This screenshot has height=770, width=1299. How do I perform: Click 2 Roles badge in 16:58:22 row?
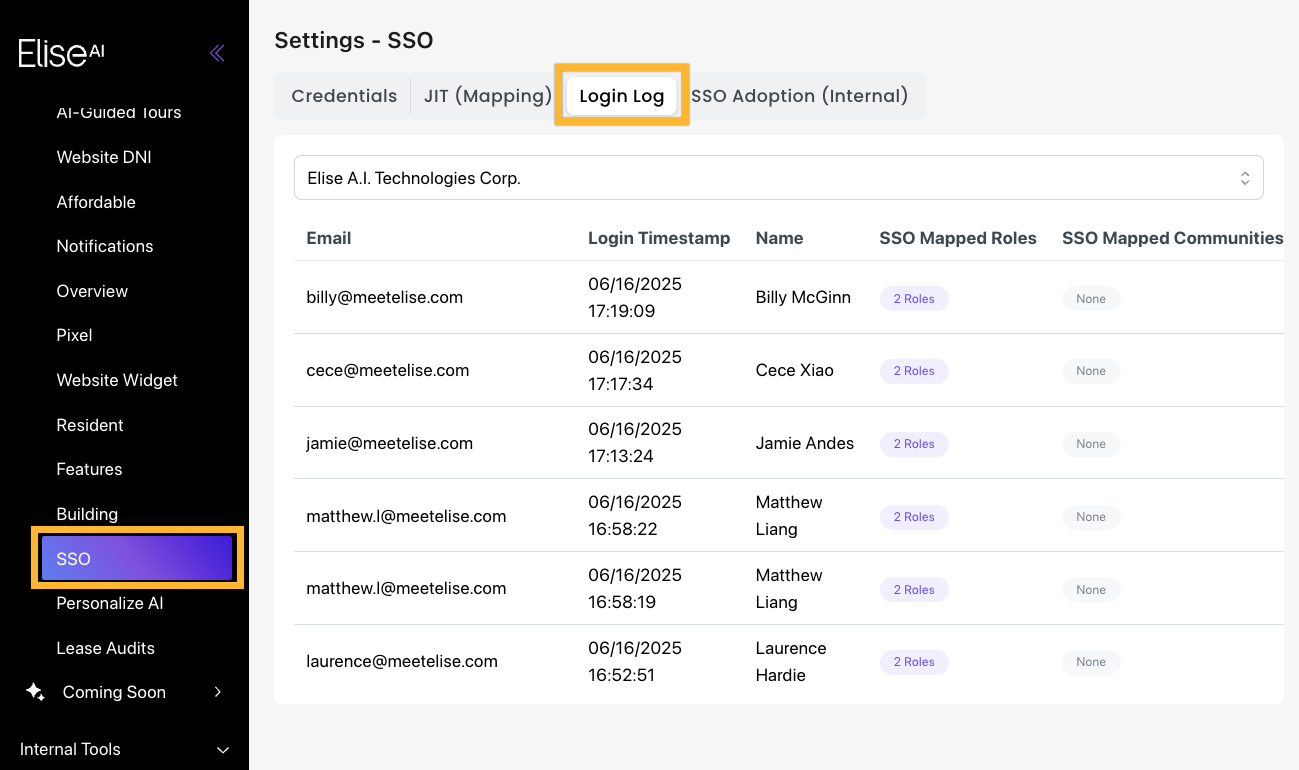[x=914, y=517]
